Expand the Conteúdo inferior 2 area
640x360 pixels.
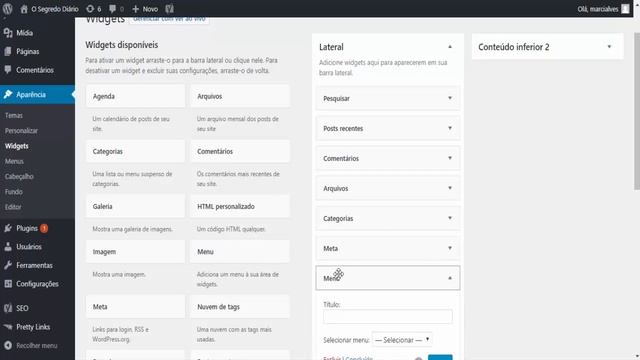coord(609,47)
